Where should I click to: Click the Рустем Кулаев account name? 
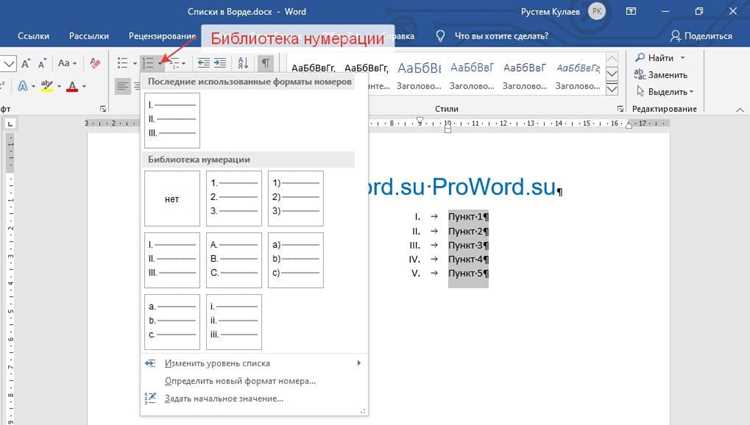[x=550, y=12]
